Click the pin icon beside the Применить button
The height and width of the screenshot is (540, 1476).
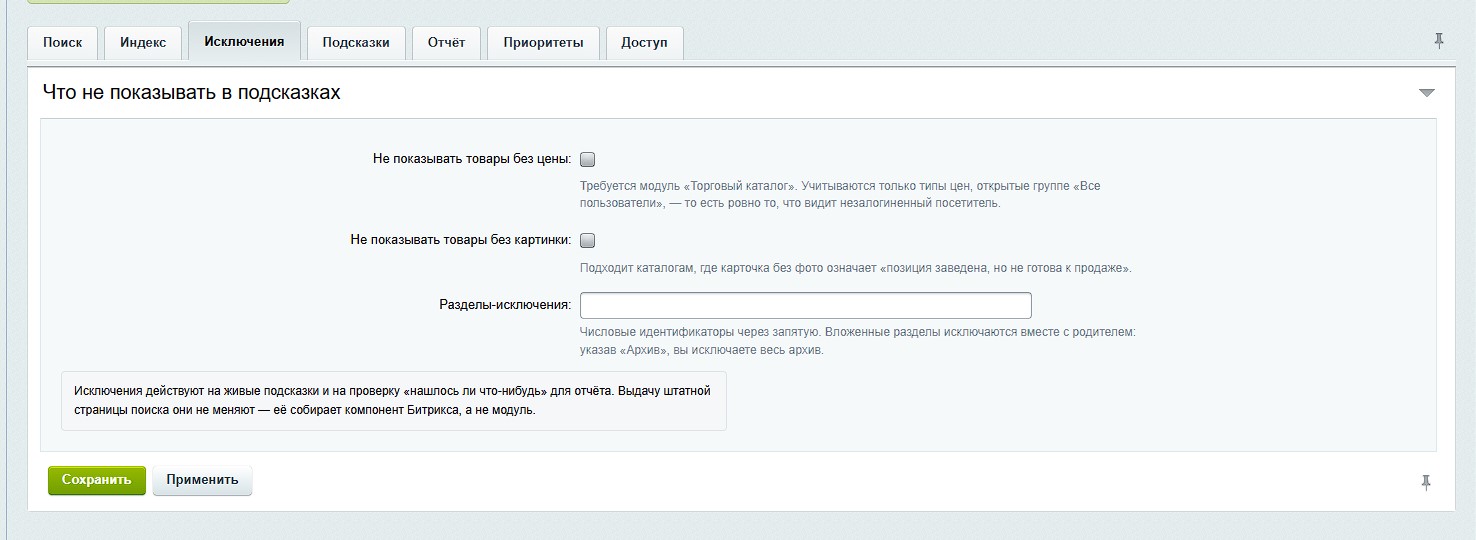pyautogui.click(x=1426, y=483)
